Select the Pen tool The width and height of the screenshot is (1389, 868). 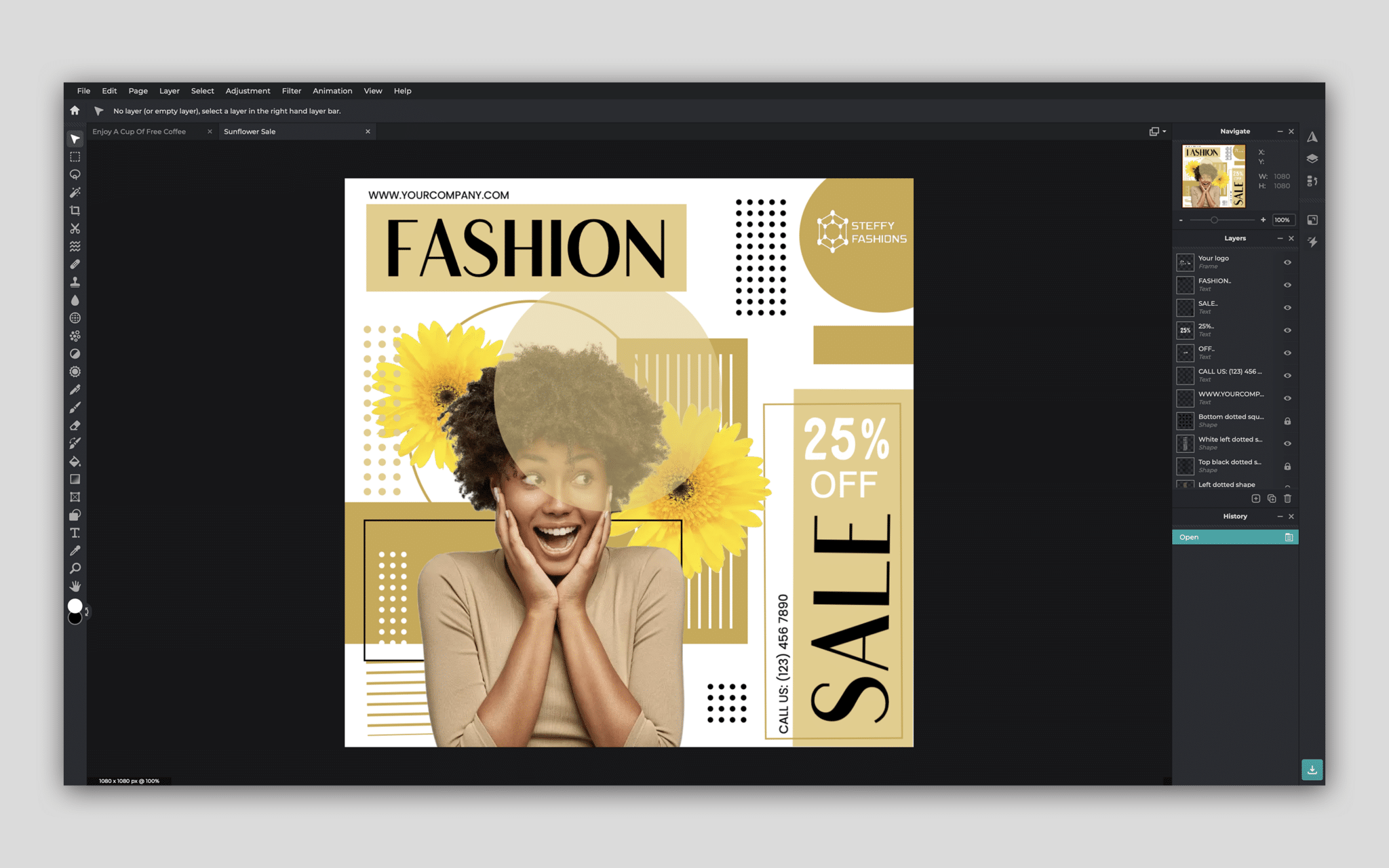point(75,389)
